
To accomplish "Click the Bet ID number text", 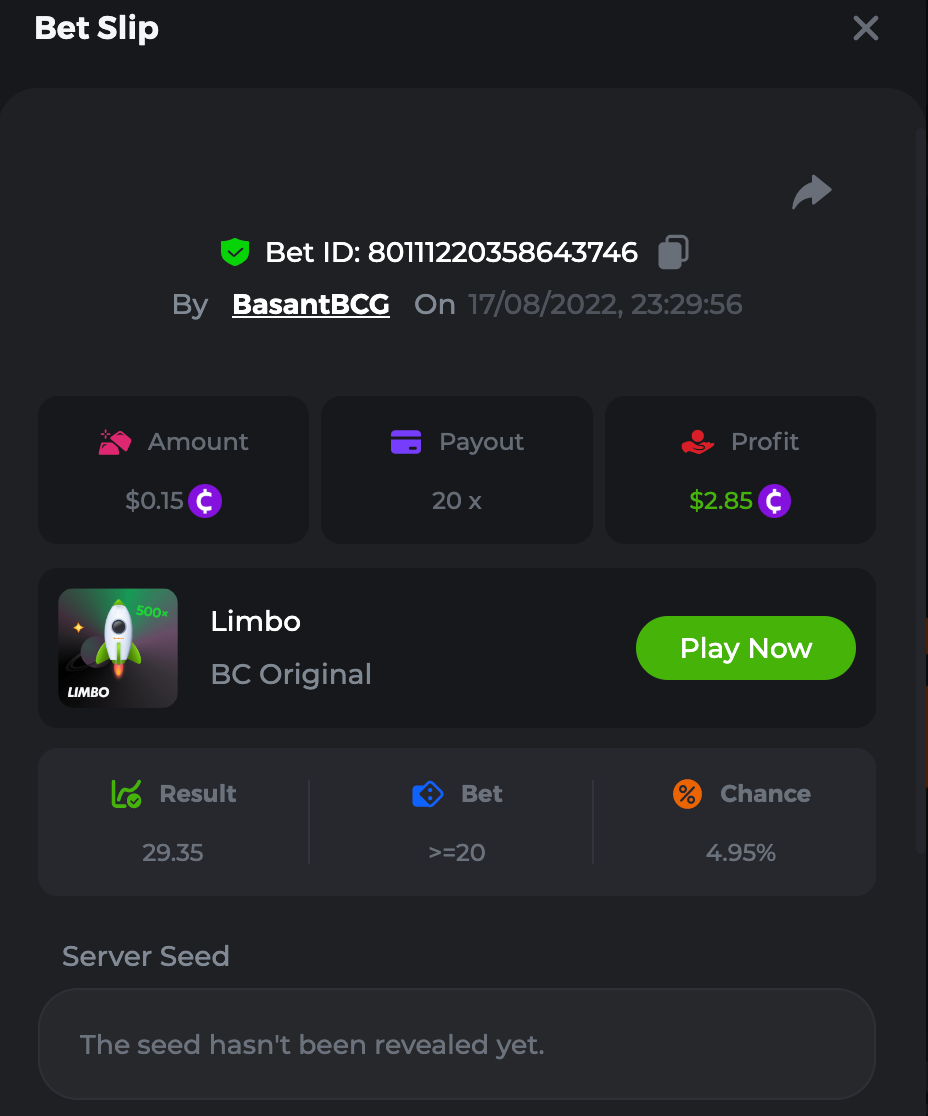I will pos(502,252).
